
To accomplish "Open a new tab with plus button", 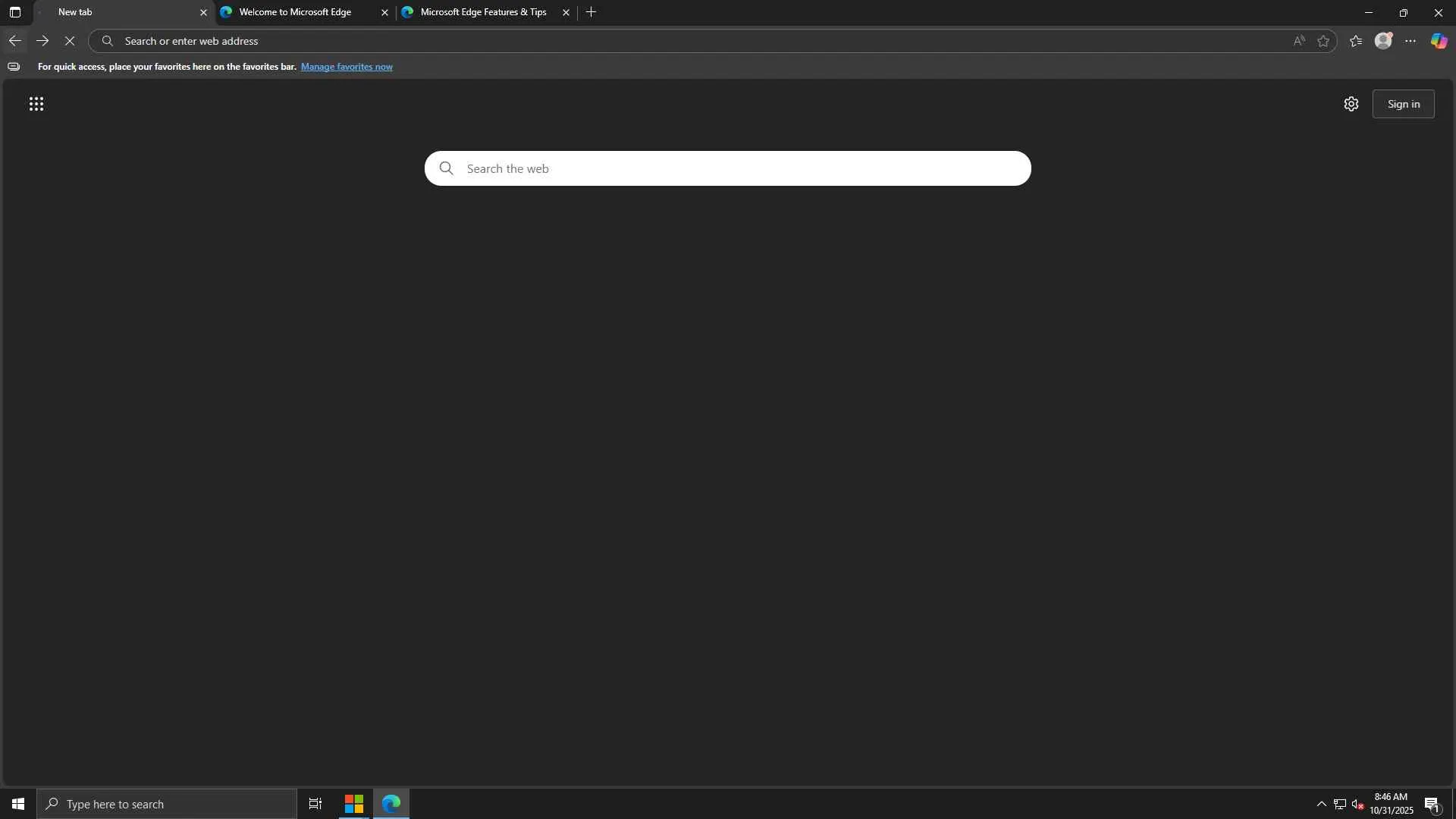I will pyautogui.click(x=591, y=12).
